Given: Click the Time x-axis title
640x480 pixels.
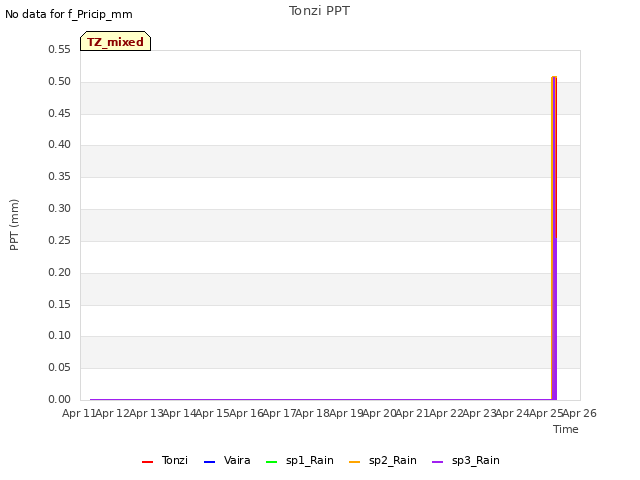Looking at the screenshot, I should pyautogui.click(x=566, y=429).
